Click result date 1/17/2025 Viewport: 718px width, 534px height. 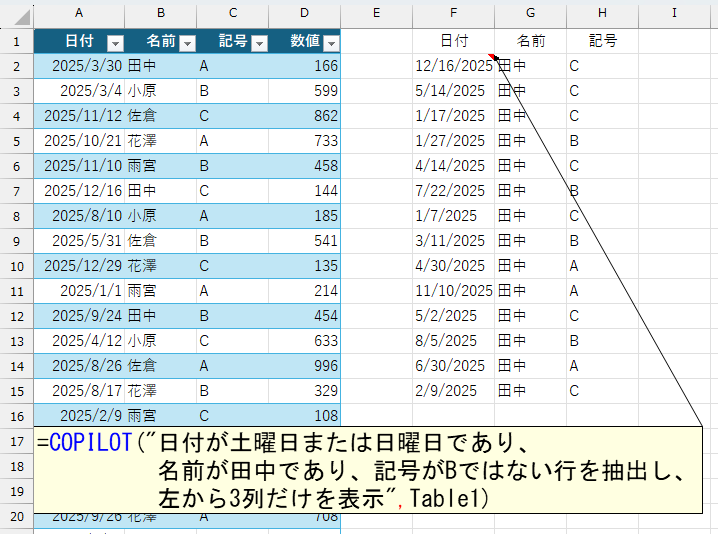click(453, 116)
